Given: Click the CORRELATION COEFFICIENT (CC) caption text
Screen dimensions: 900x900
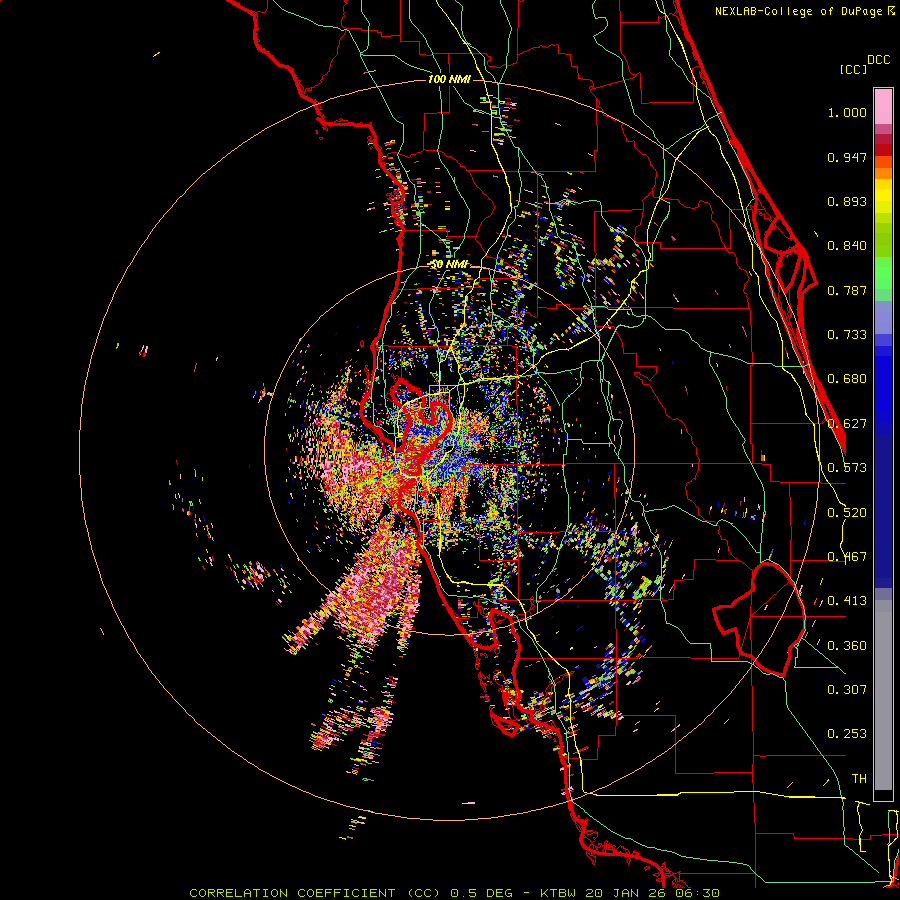Looking at the screenshot, I should click(314, 893).
